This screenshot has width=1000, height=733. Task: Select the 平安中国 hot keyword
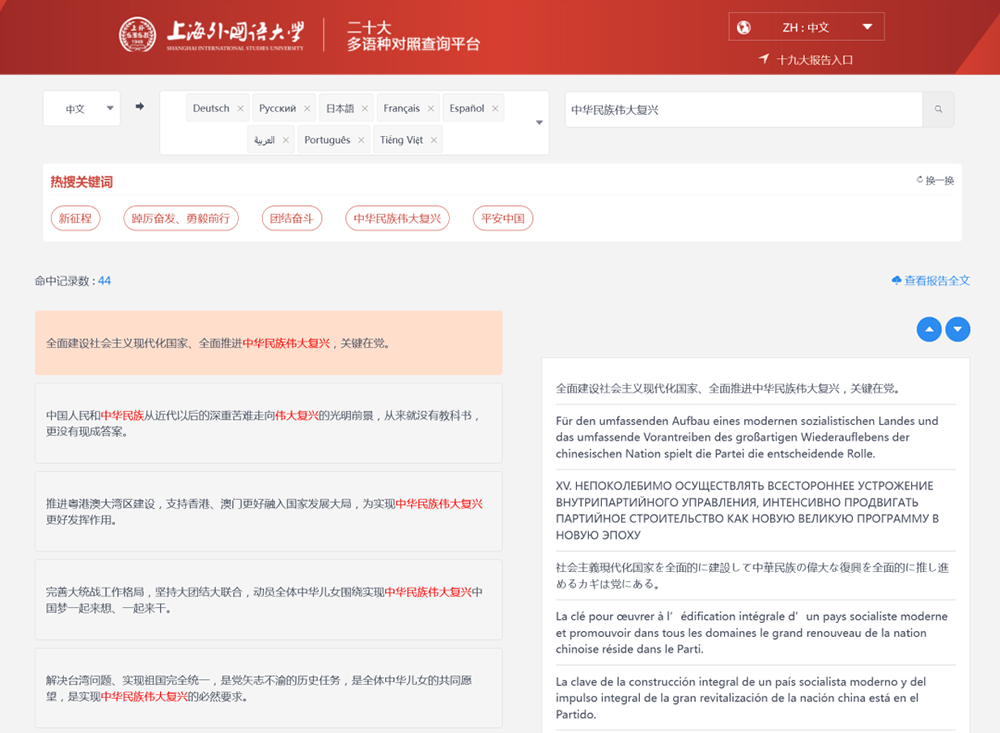pyautogui.click(x=502, y=218)
